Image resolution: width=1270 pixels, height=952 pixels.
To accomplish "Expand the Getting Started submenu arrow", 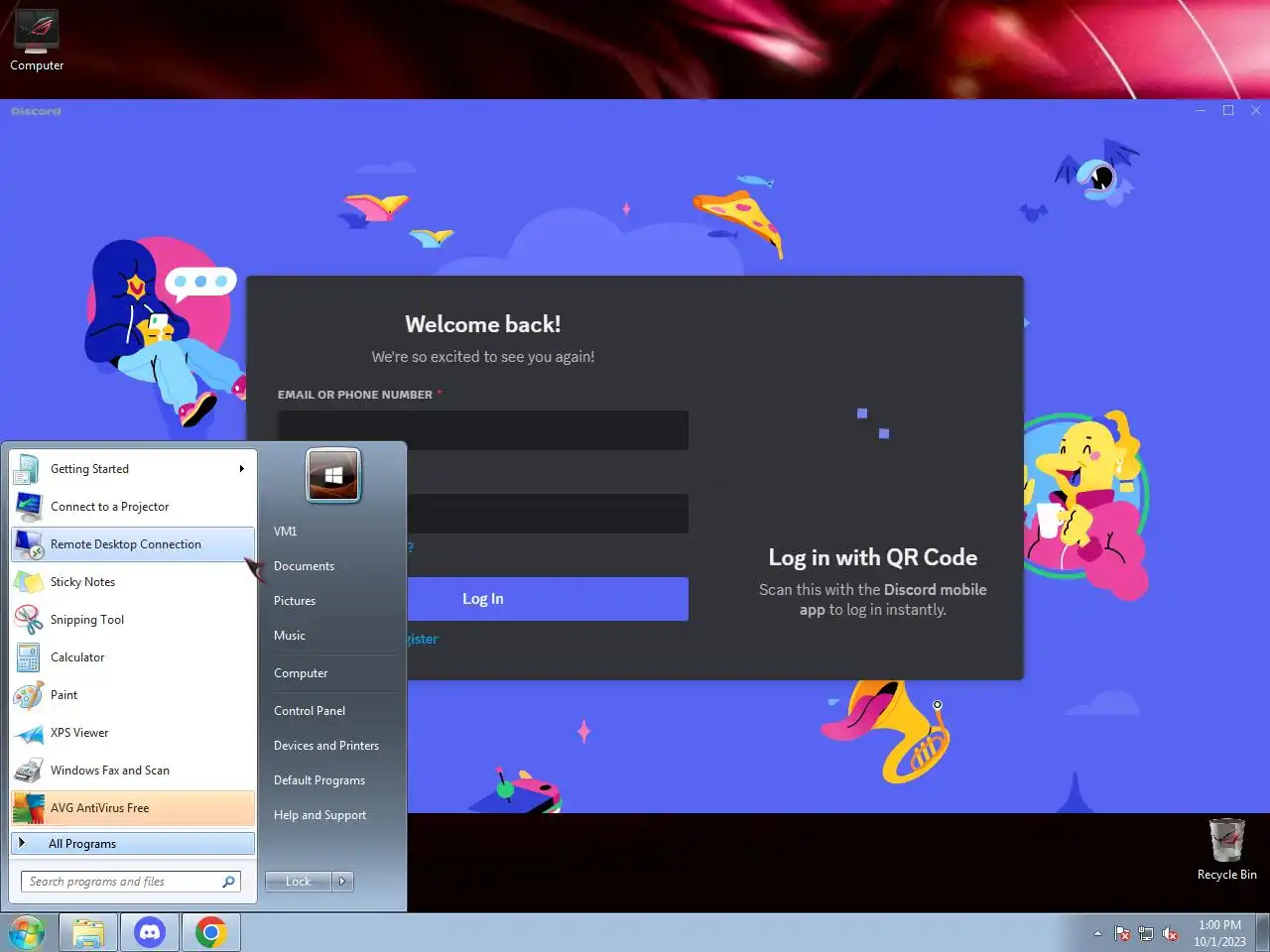I will click(241, 469).
